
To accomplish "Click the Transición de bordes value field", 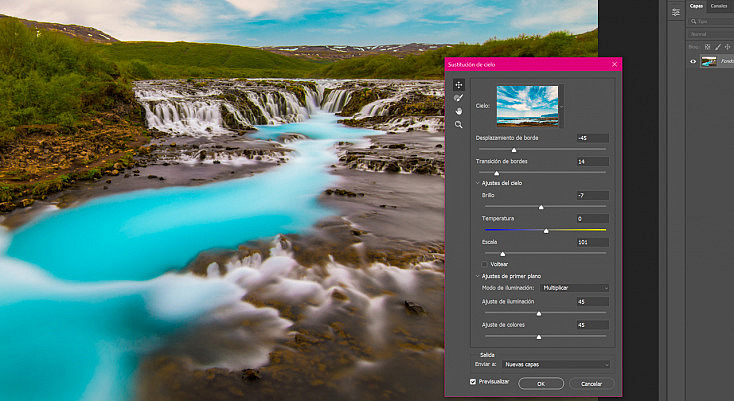I will point(593,161).
